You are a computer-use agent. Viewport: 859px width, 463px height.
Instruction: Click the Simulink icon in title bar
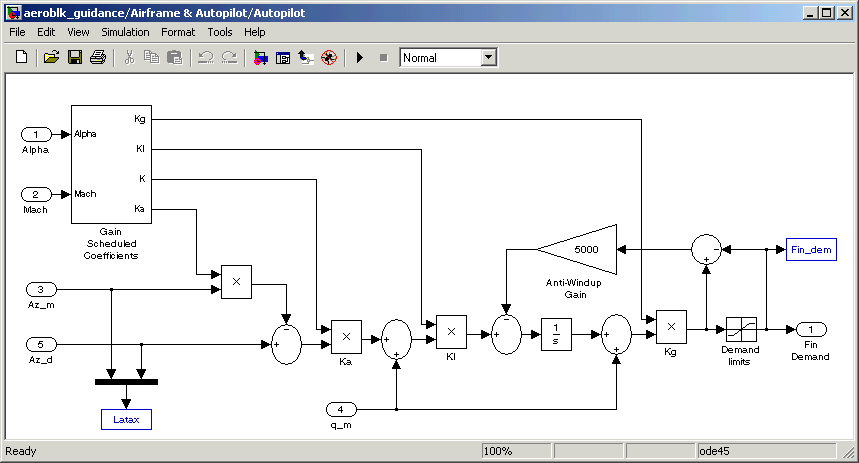click(x=13, y=13)
